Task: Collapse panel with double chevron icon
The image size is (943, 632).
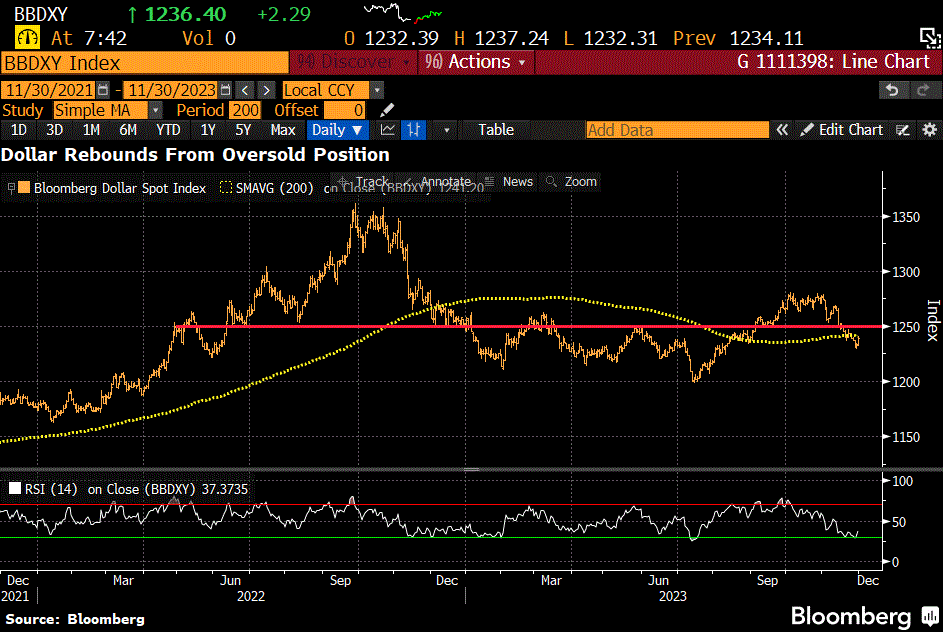Action: (x=782, y=130)
